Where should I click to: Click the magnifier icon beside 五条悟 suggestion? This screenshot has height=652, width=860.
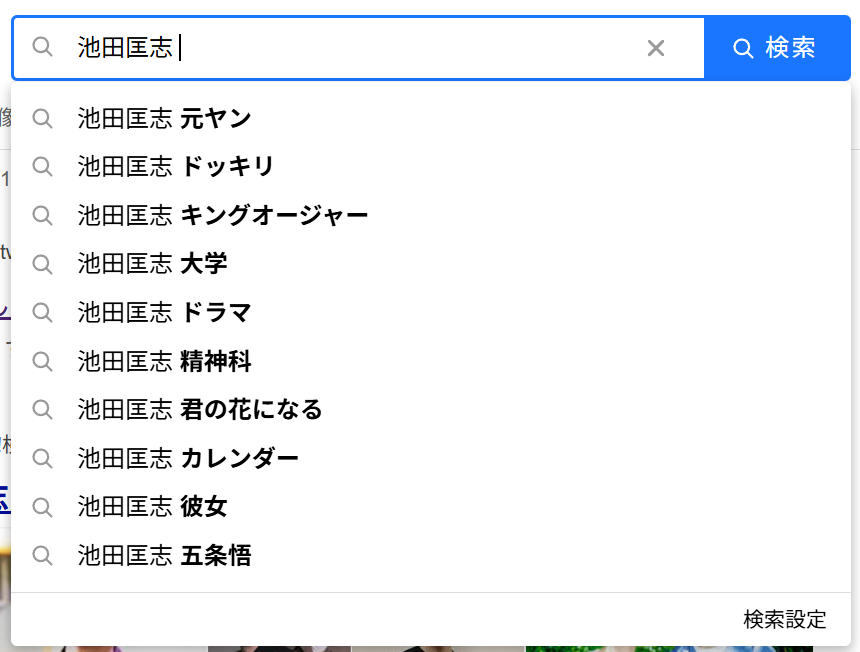[42, 555]
